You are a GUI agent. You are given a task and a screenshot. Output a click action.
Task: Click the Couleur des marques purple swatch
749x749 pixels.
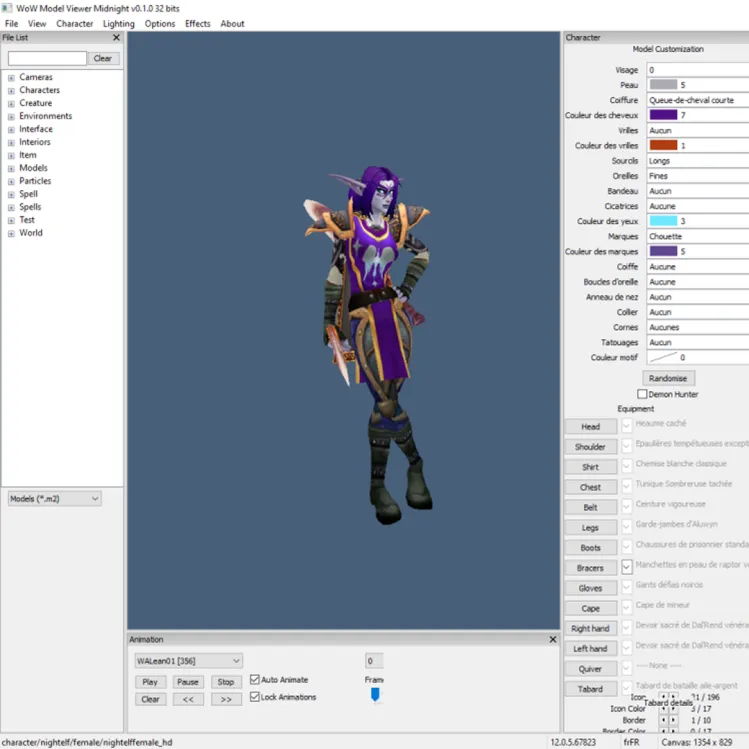point(663,251)
